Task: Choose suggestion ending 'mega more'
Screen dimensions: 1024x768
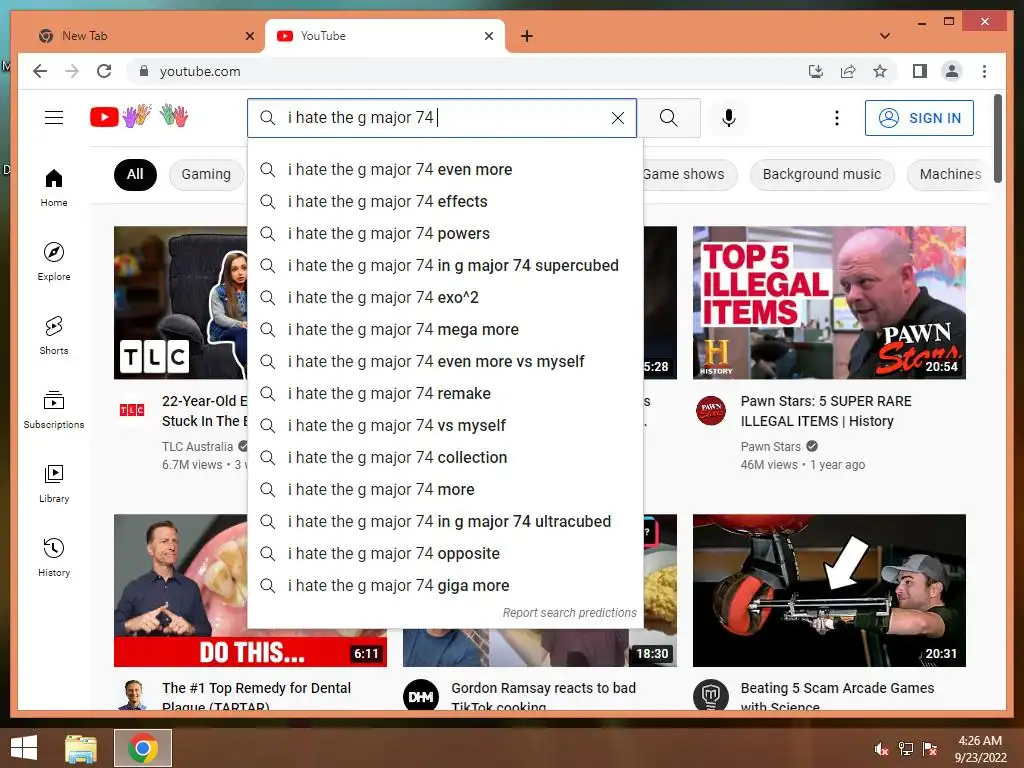Action: (x=445, y=330)
